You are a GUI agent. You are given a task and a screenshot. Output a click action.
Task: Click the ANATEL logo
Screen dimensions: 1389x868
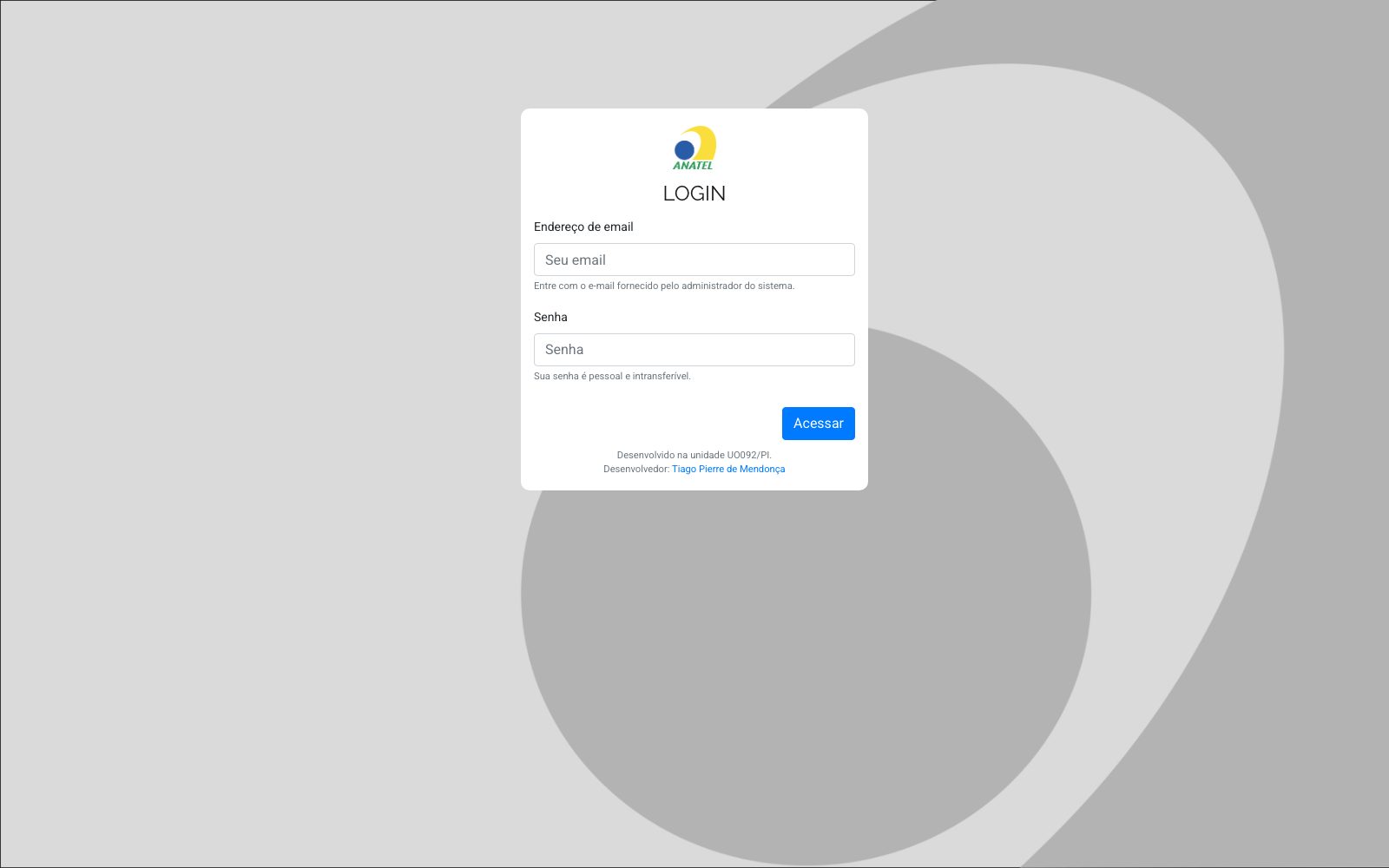(x=694, y=148)
